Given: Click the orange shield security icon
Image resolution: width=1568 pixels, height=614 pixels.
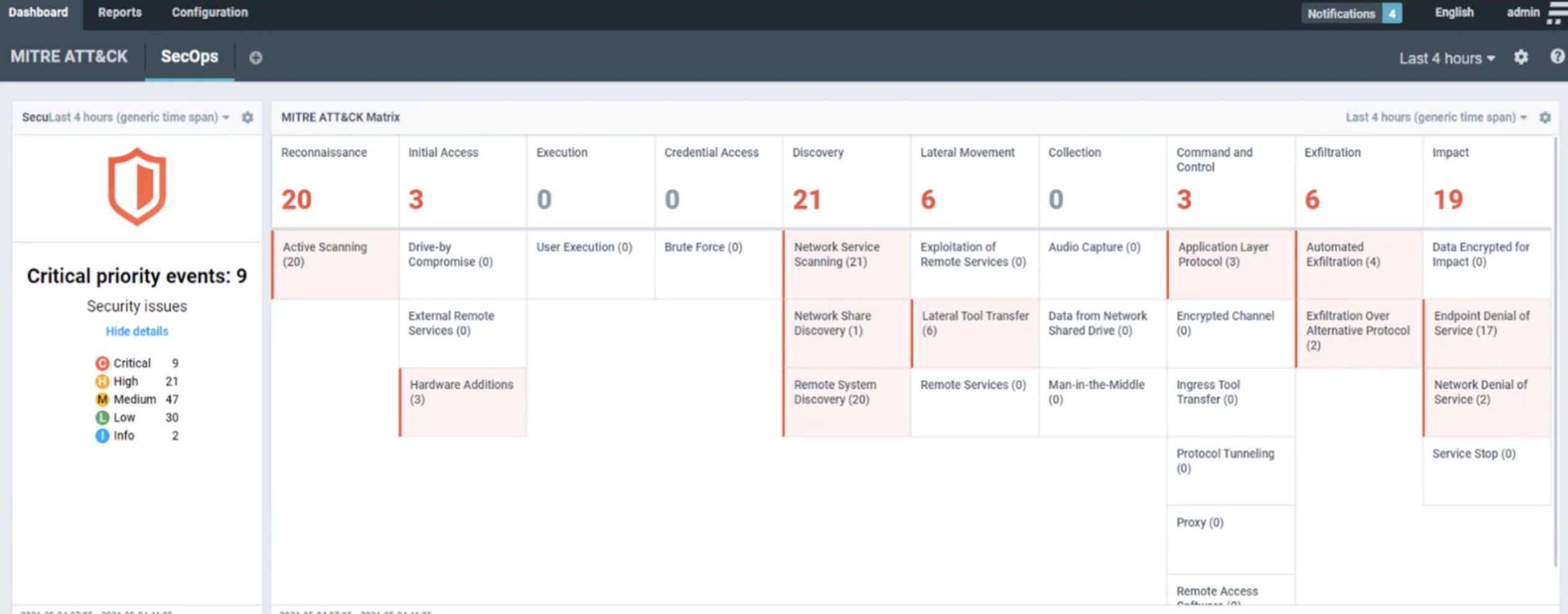Looking at the screenshot, I should pyautogui.click(x=137, y=187).
